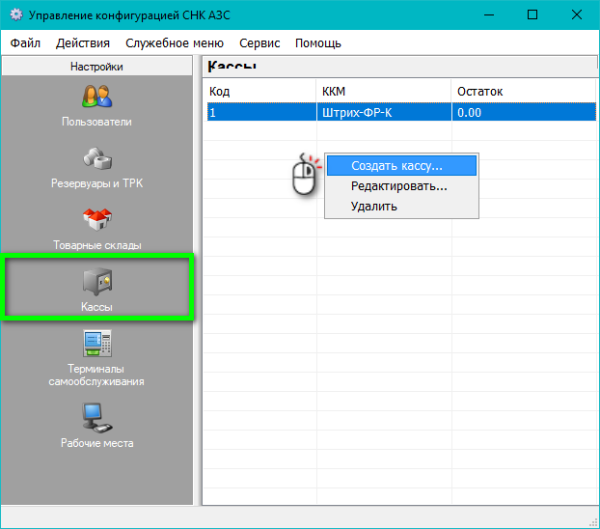The width and height of the screenshot is (600, 529).
Task: Click the Настройки panel header
Action: coord(97,67)
